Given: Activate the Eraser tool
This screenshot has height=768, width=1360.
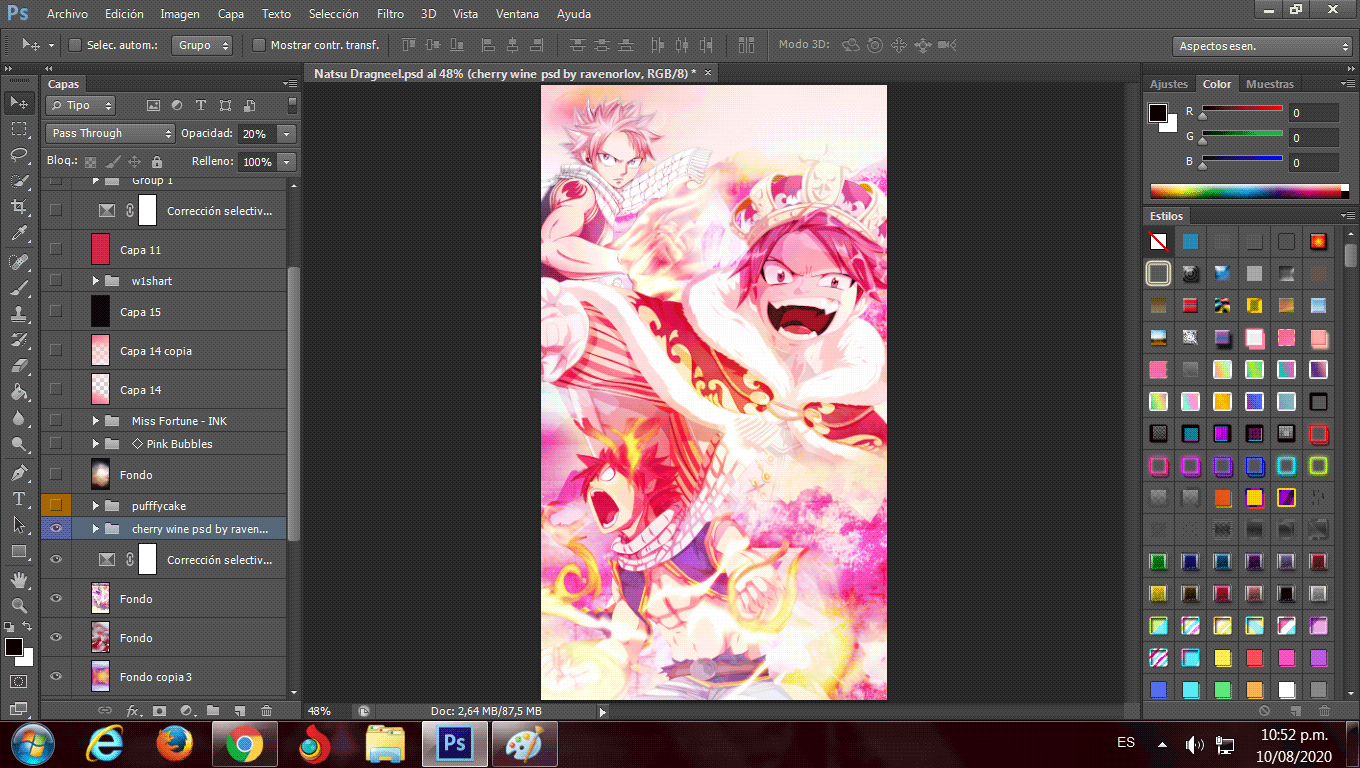Looking at the screenshot, I should pyautogui.click(x=19, y=366).
